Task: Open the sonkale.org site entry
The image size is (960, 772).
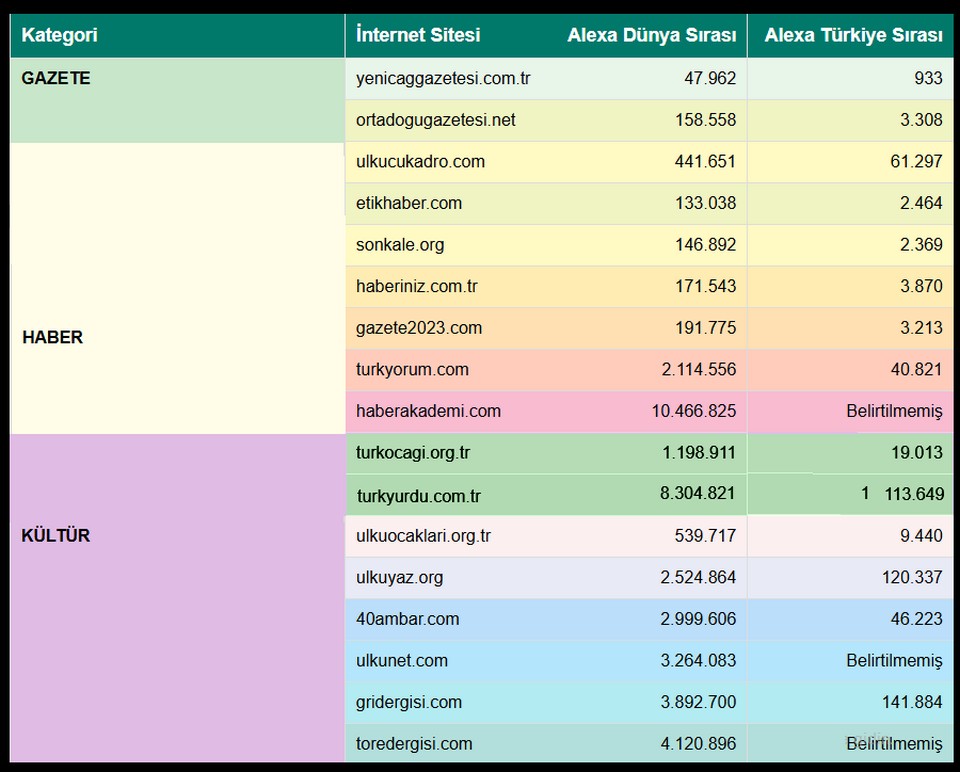Action: pos(400,245)
